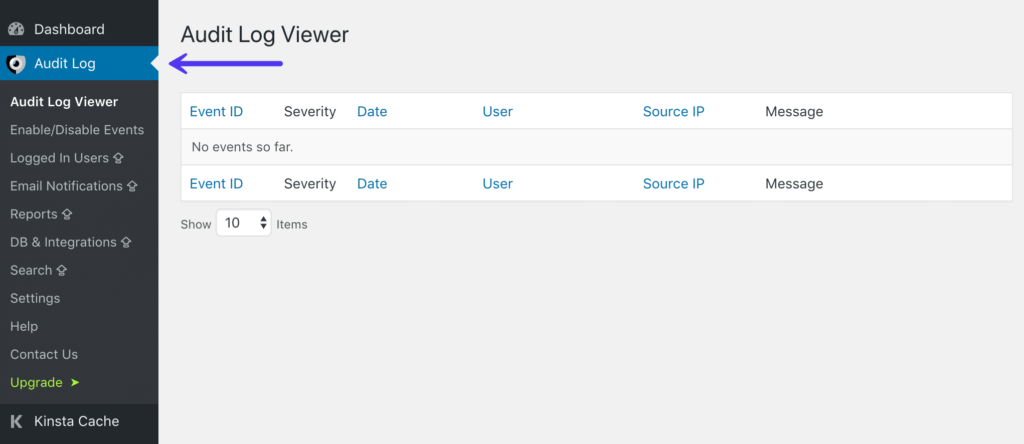Screen dimensions: 1024x444
Task: Sort by Date in bottom footer row
Action: tap(372, 183)
